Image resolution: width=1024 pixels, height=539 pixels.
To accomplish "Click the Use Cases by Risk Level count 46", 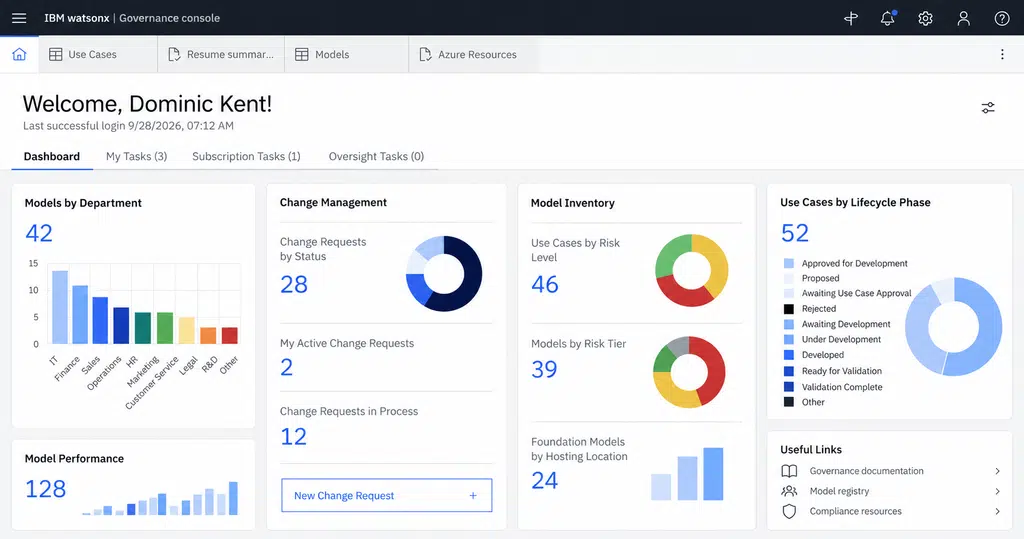I will (545, 284).
